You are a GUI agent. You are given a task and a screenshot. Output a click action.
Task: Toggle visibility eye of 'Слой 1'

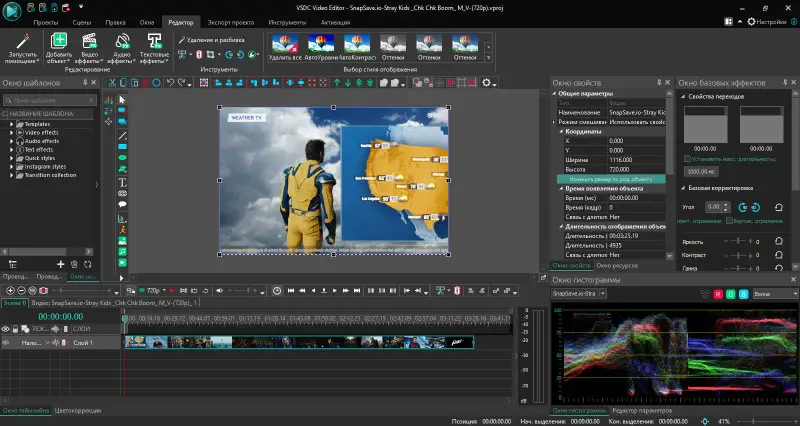[x=6, y=343]
